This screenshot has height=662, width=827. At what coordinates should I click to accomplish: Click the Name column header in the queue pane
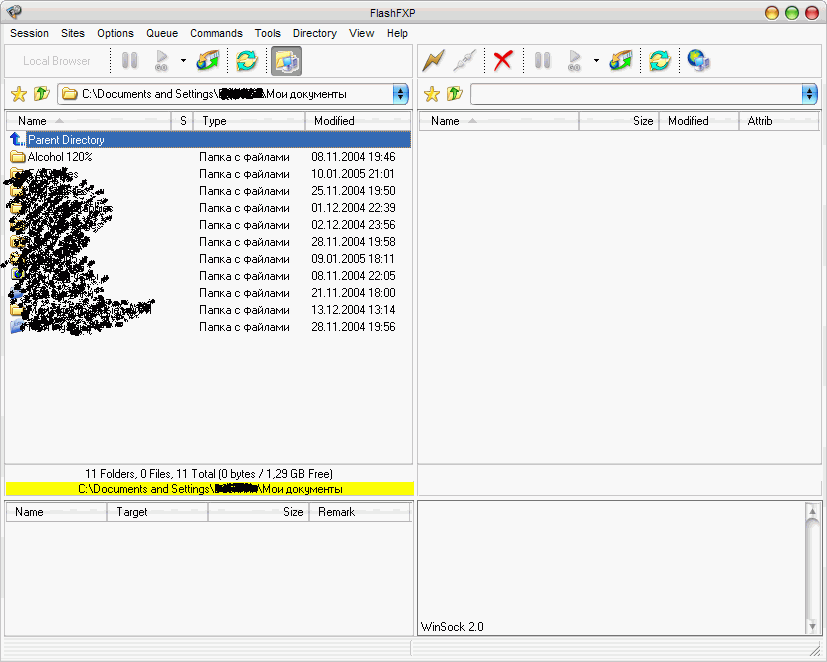pos(56,512)
